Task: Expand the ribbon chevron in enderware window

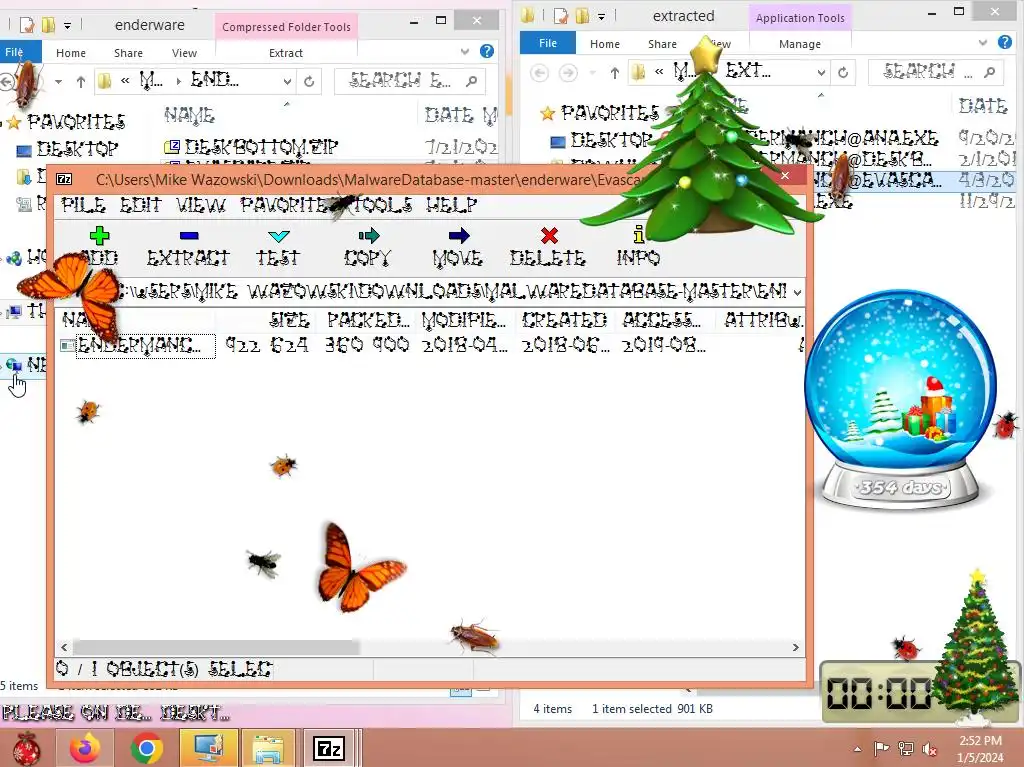Action: [x=465, y=51]
